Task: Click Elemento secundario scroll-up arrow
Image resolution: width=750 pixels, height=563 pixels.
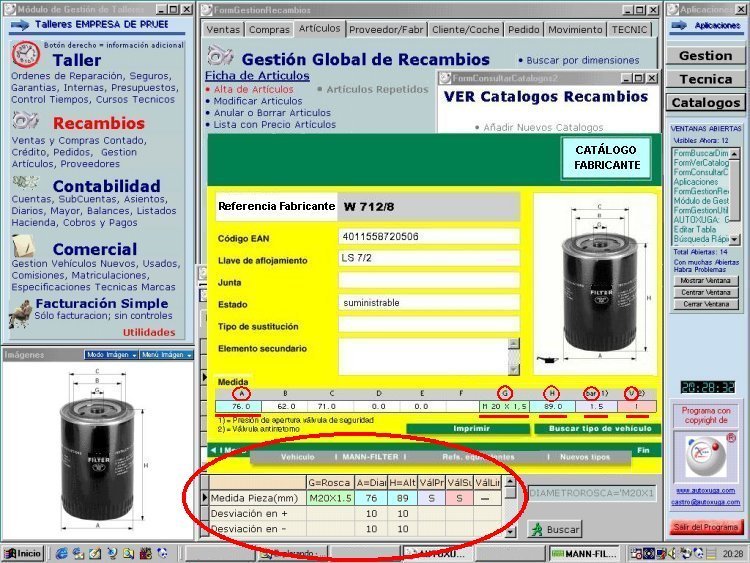Action: click(x=514, y=343)
